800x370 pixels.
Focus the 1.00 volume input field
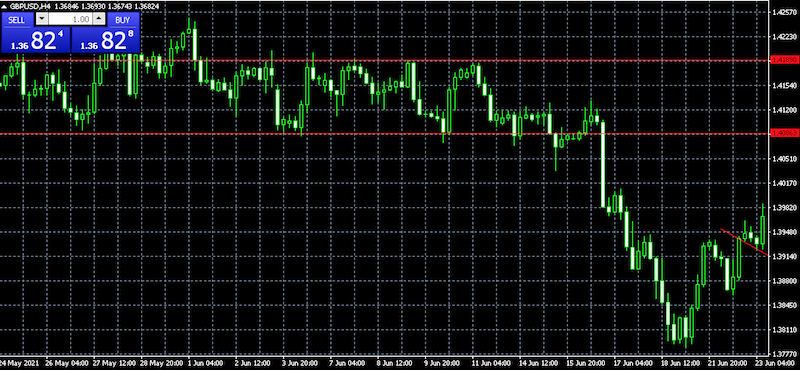pos(70,19)
